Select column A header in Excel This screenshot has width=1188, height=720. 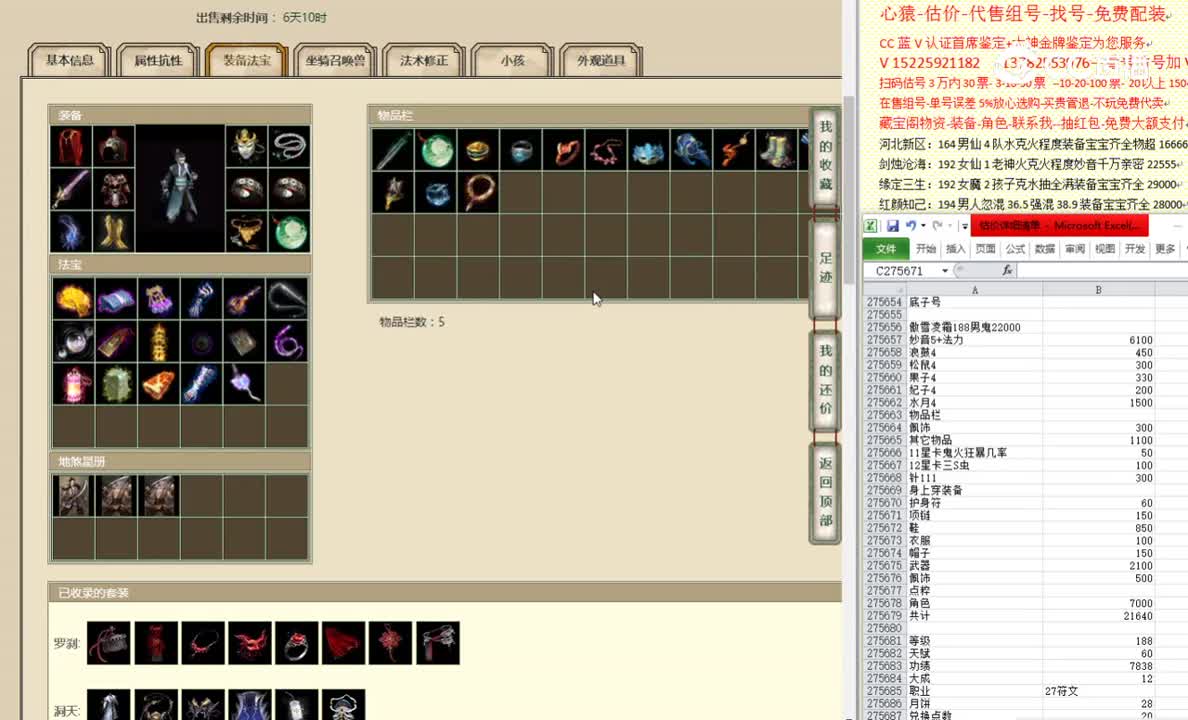pyautogui.click(x=974, y=290)
